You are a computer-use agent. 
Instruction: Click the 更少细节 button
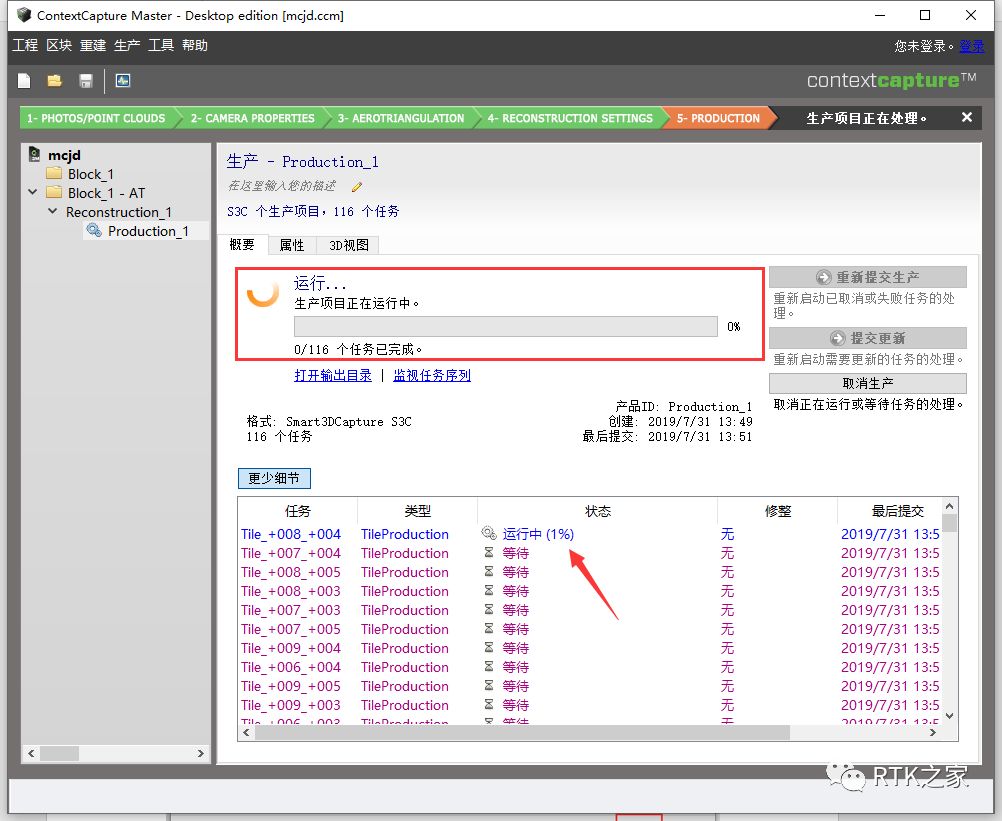pyautogui.click(x=274, y=478)
